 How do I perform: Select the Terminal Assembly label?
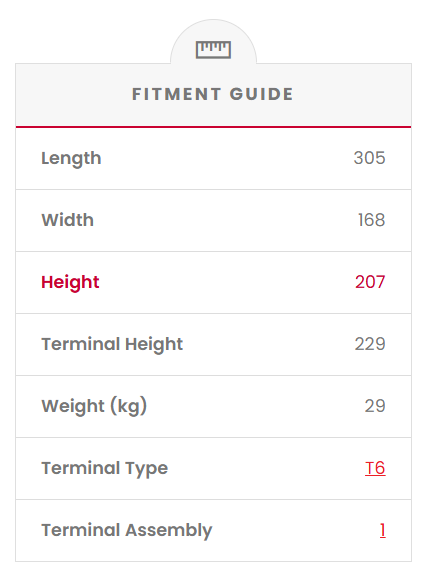(126, 531)
